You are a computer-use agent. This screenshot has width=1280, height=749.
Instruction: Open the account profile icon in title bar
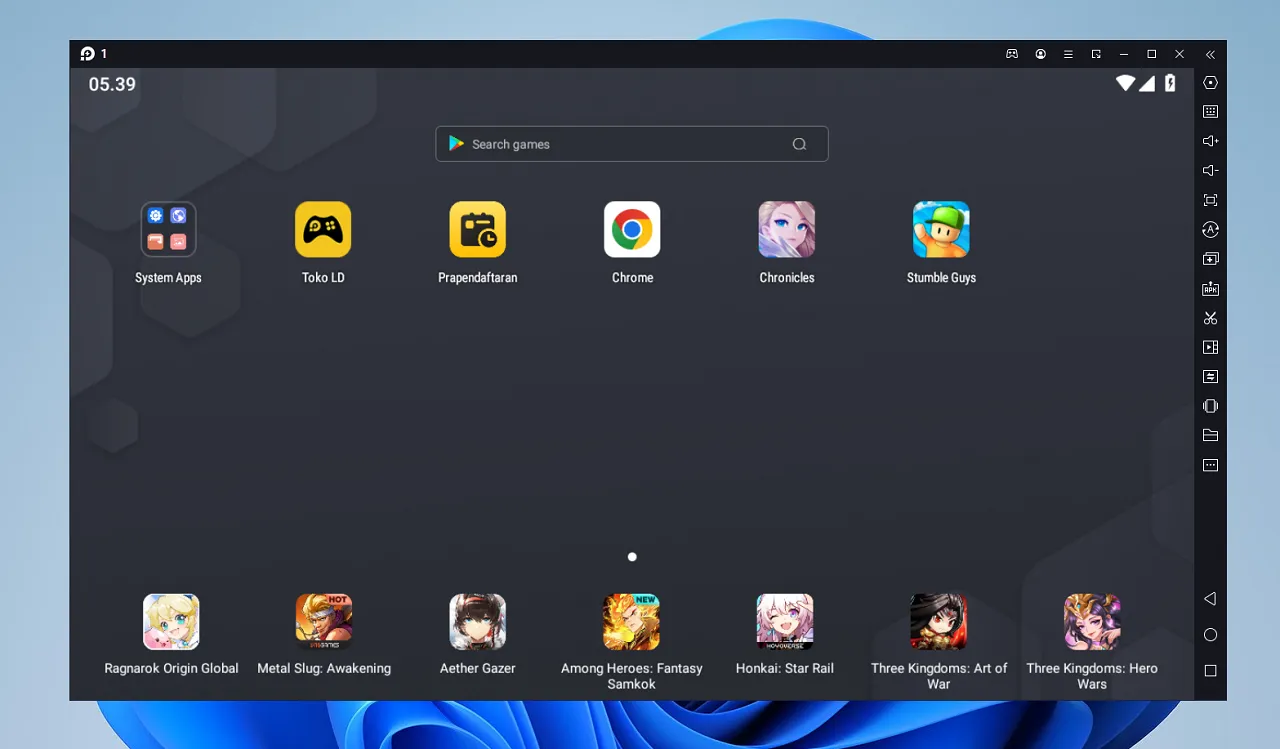tap(1041, 54)
